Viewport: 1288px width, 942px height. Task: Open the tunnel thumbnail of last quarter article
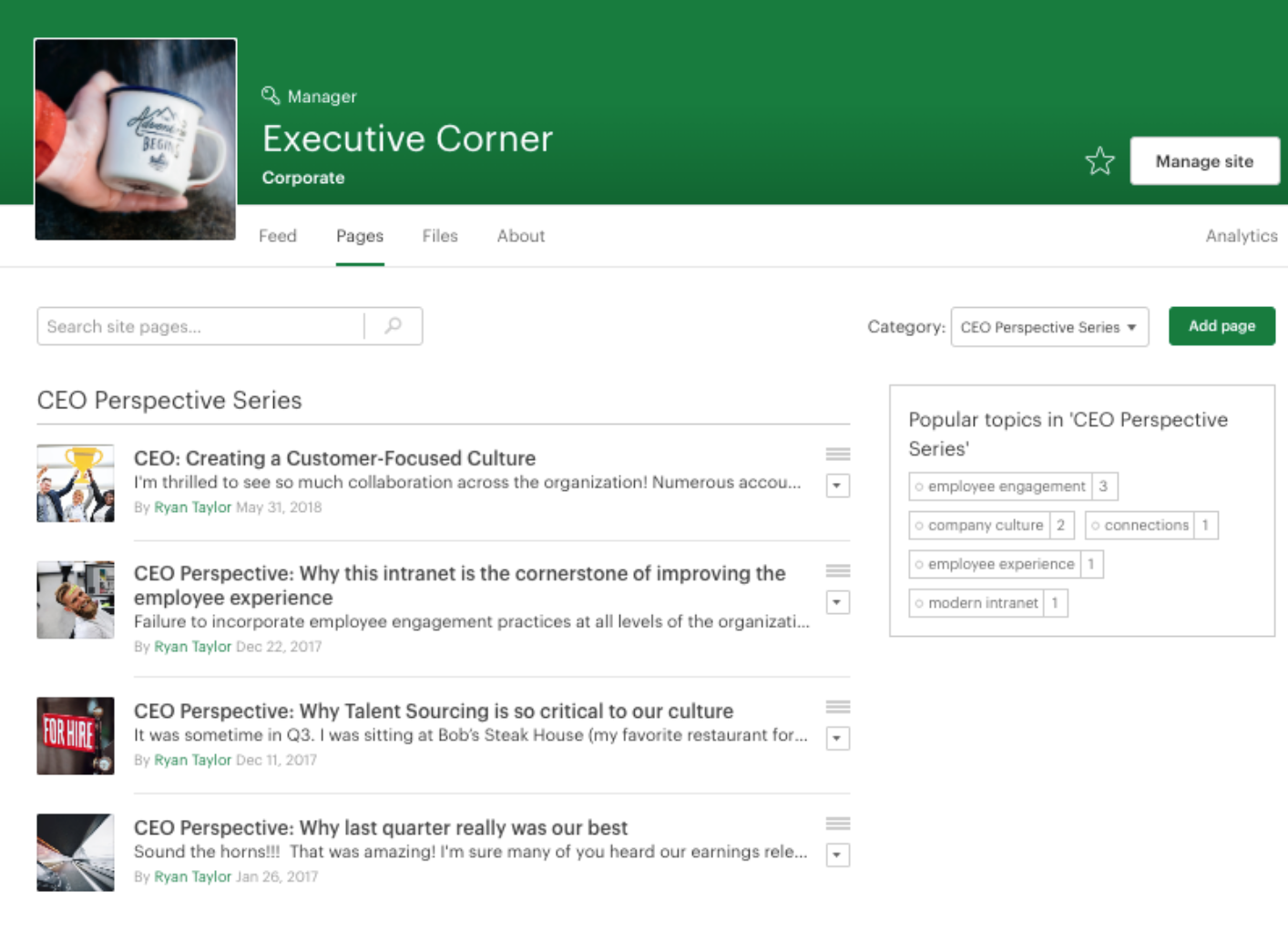pyautogui.click(x=76, y=853)
